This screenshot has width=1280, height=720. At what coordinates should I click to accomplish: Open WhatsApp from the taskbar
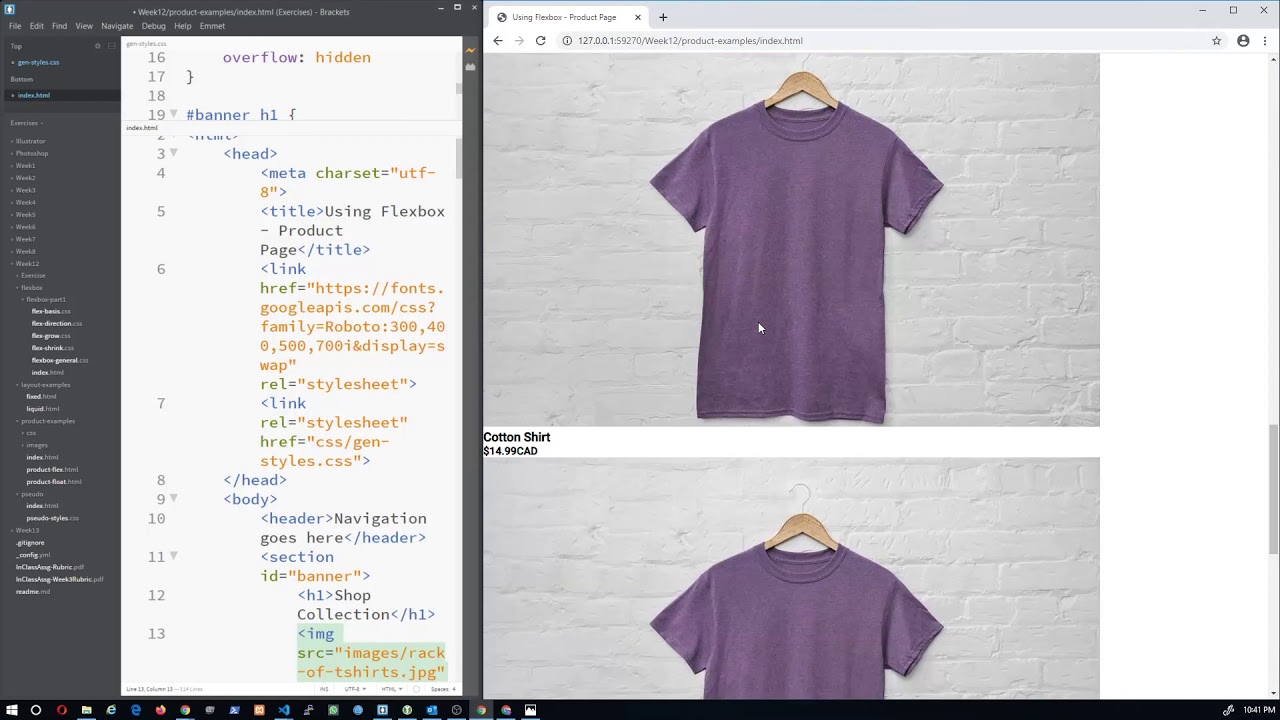pyautogui.click(x=333, y=710)
